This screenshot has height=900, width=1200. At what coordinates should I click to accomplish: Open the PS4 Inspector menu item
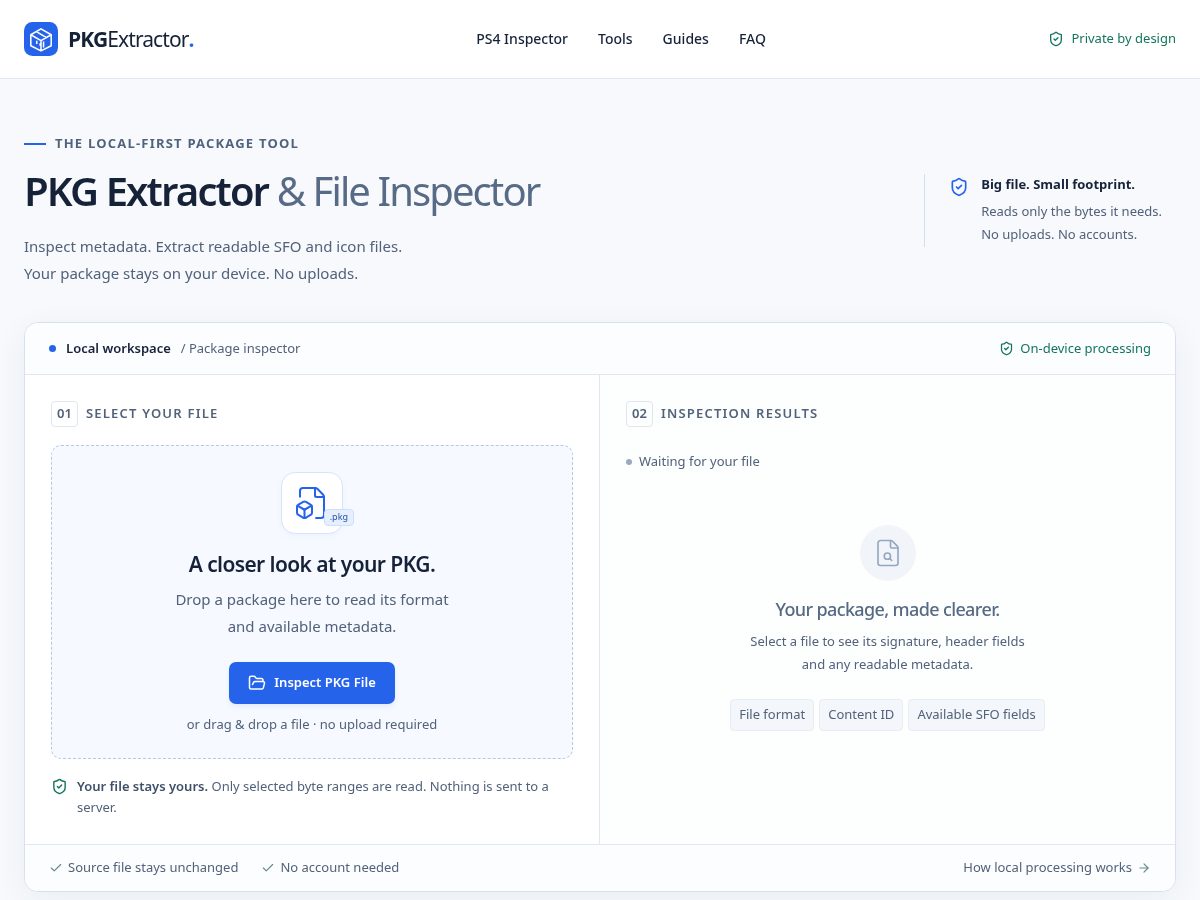[x=522, y=39]
